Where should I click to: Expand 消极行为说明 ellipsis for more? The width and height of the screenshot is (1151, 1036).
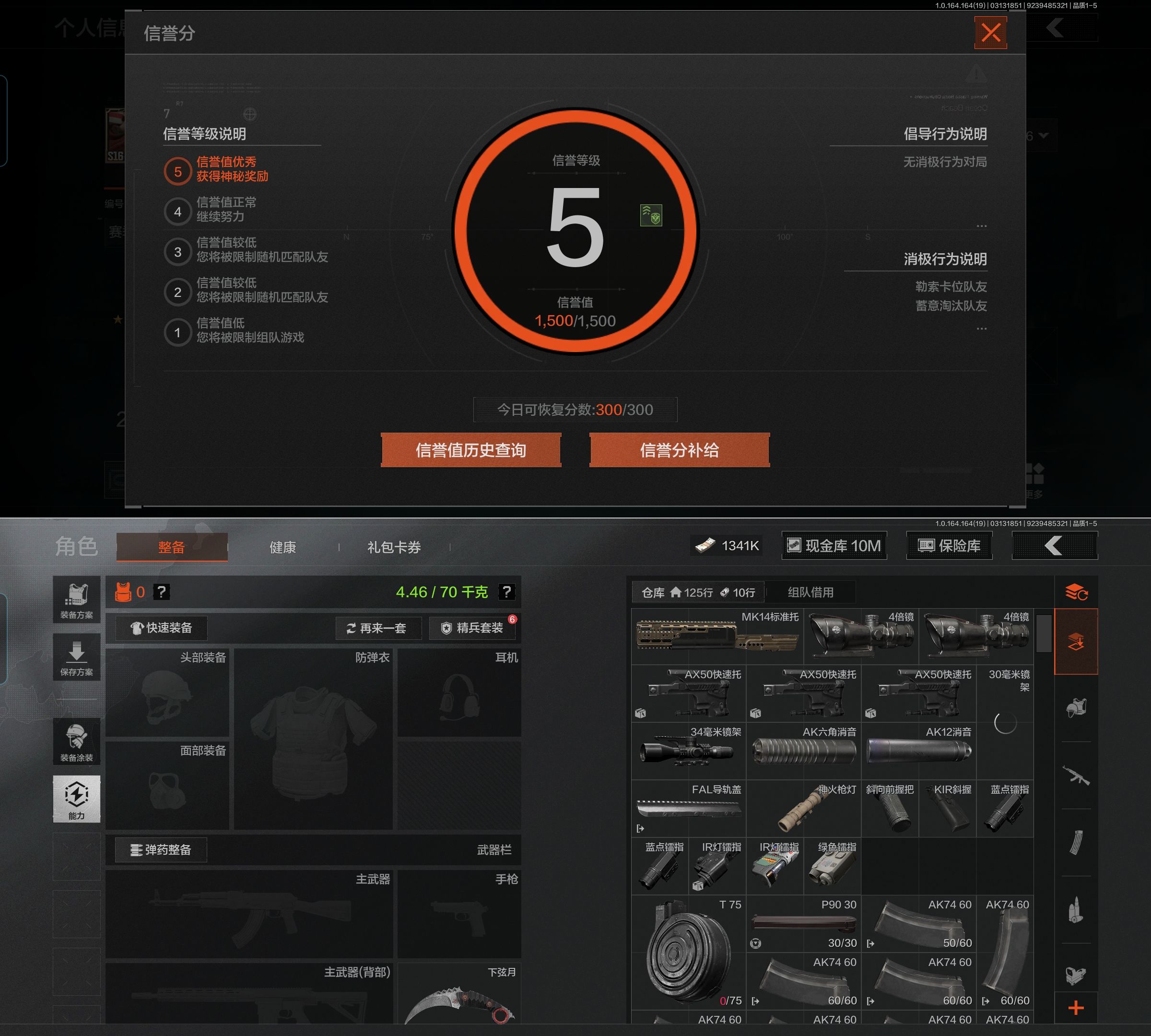tap(981, 329)
